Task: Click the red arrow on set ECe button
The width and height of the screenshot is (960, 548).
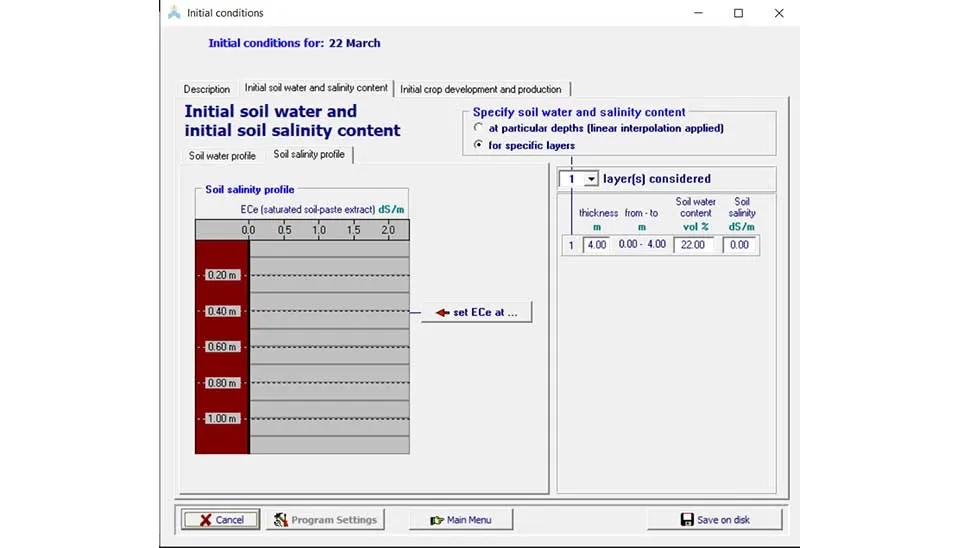Action: 442,313
